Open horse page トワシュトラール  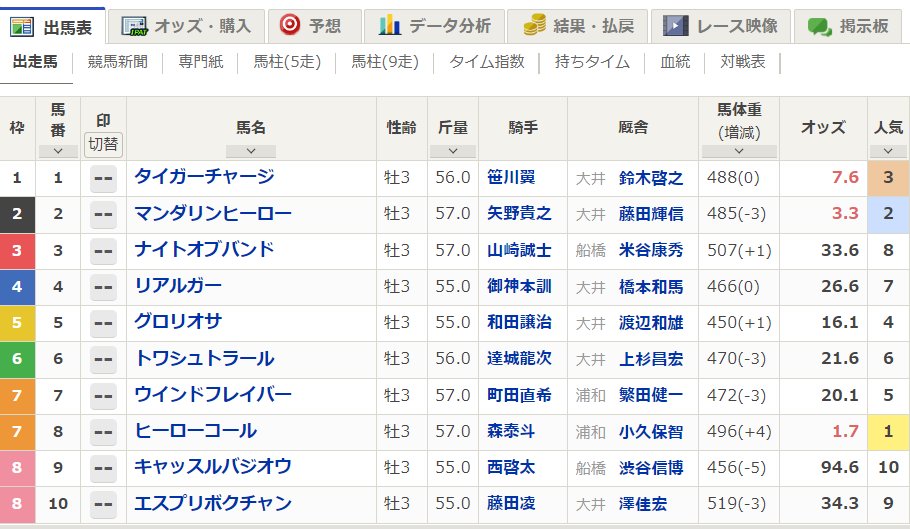[204, 358]
